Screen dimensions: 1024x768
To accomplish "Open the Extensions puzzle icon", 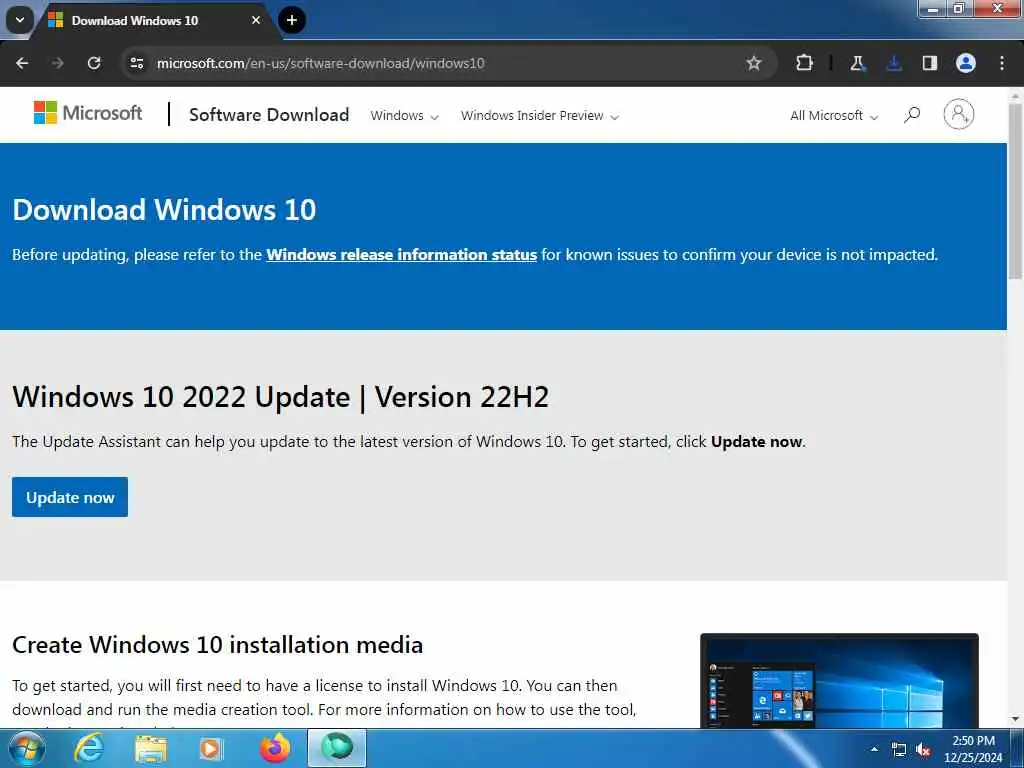I will [805, 63].
